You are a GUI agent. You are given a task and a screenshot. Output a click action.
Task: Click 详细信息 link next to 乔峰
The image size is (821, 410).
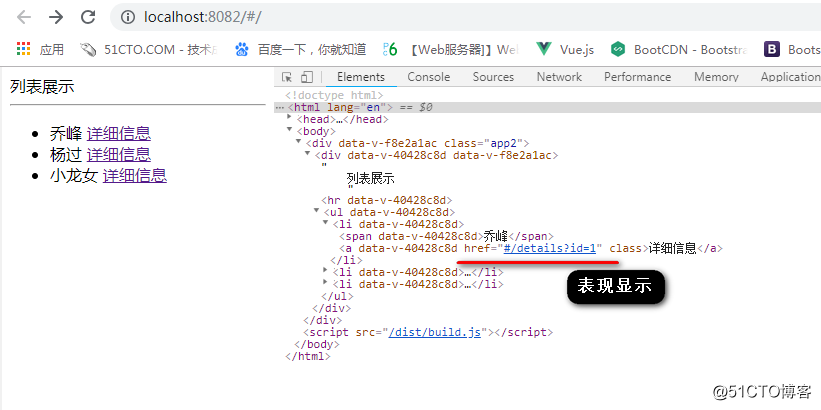pyautogui.click(x=119, y=134)
